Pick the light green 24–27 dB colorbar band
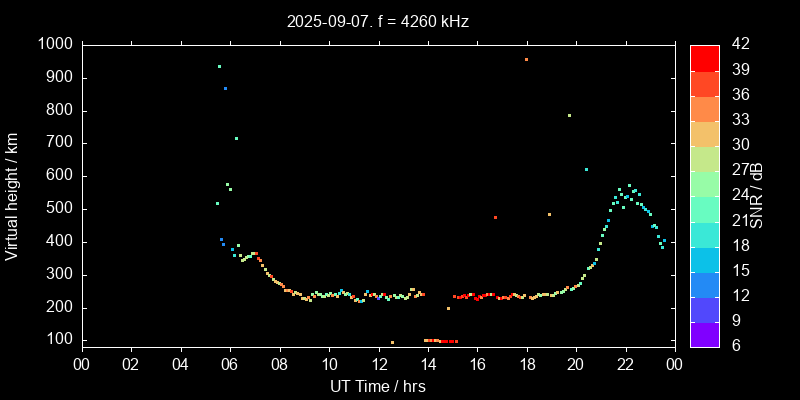This screenshot has height=400, width=800. (704, 183)
